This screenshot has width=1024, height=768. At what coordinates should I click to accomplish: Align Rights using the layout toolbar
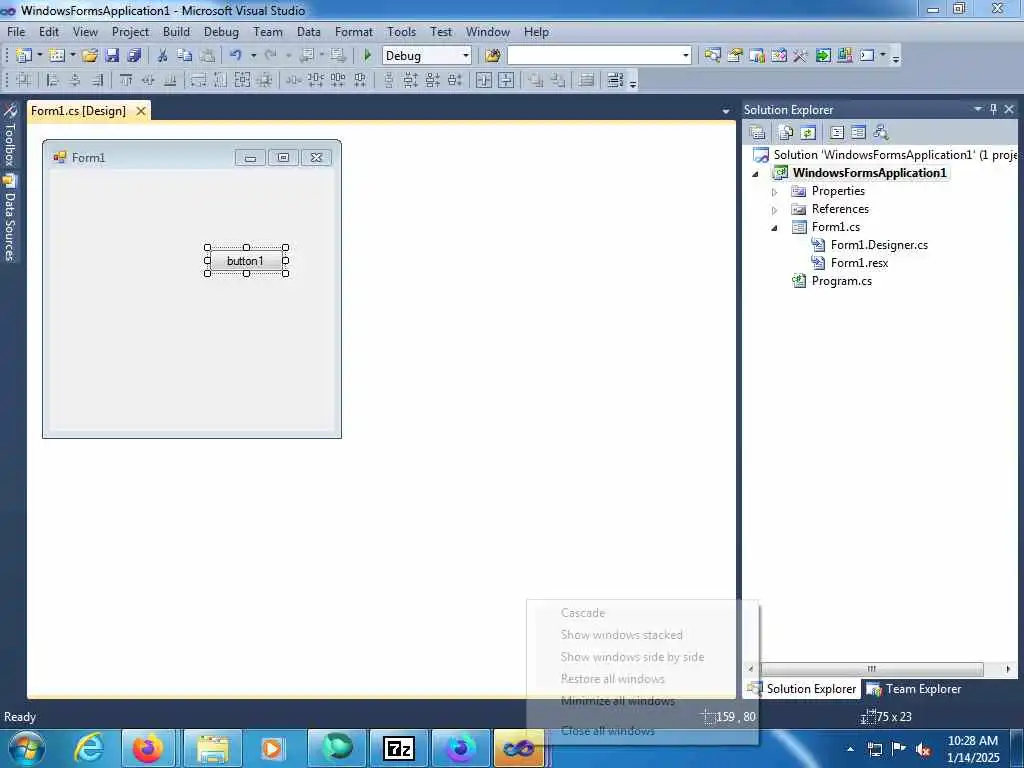97,80
